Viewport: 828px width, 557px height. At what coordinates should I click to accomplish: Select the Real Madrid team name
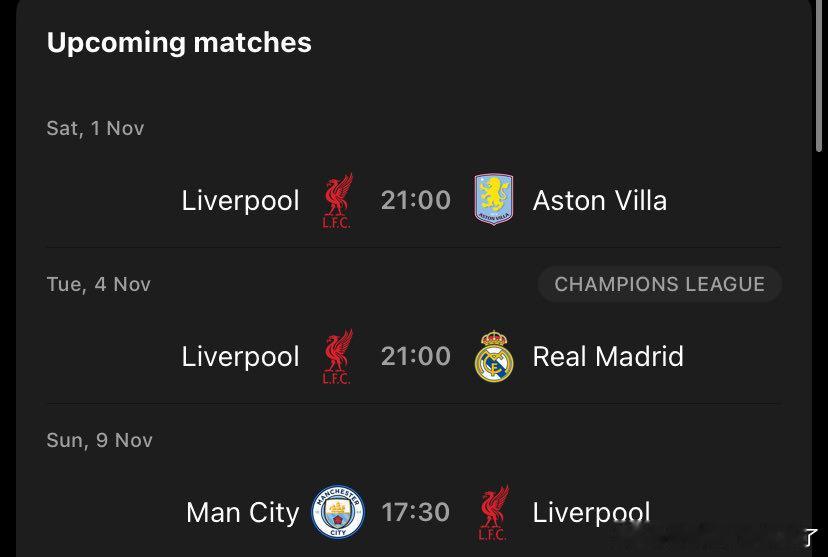(x=608, y=357)
